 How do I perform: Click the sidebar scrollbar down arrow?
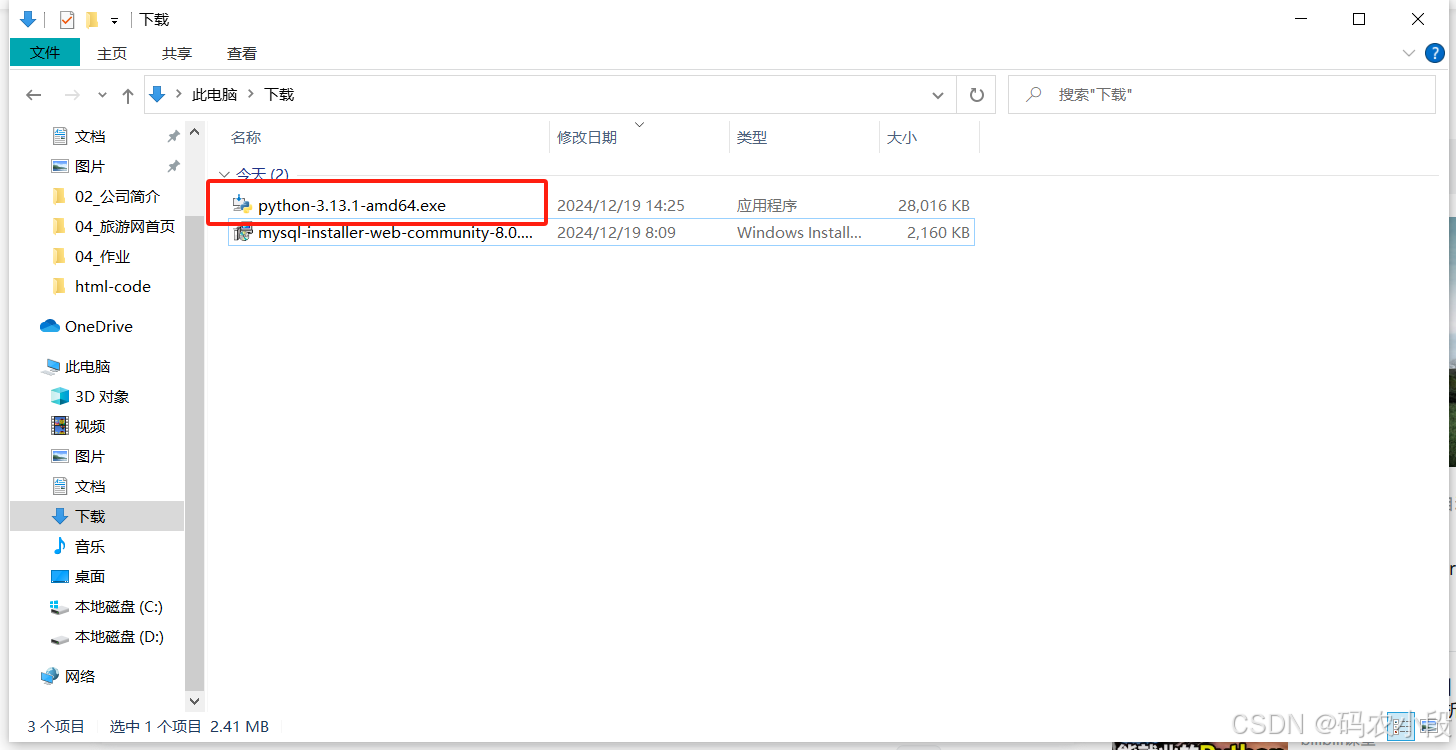tap(194, 702)
